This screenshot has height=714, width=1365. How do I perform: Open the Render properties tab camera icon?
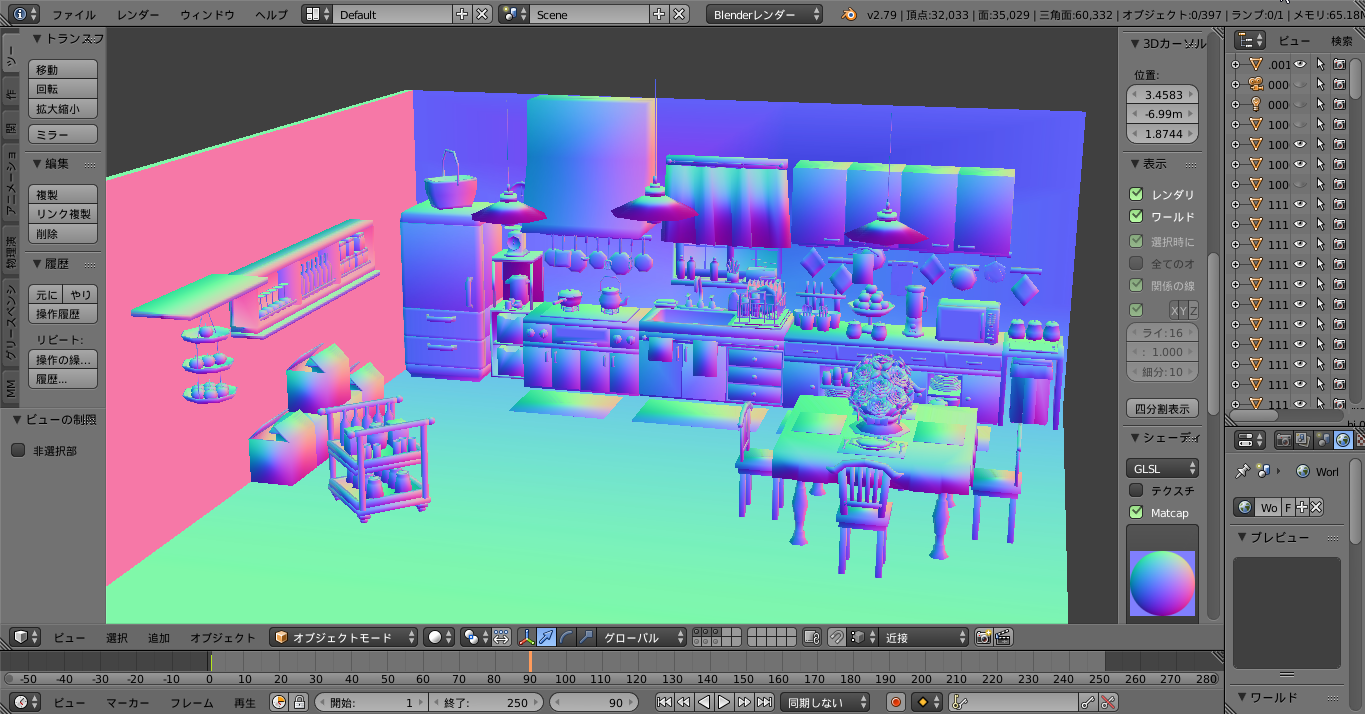point(1284,440)
